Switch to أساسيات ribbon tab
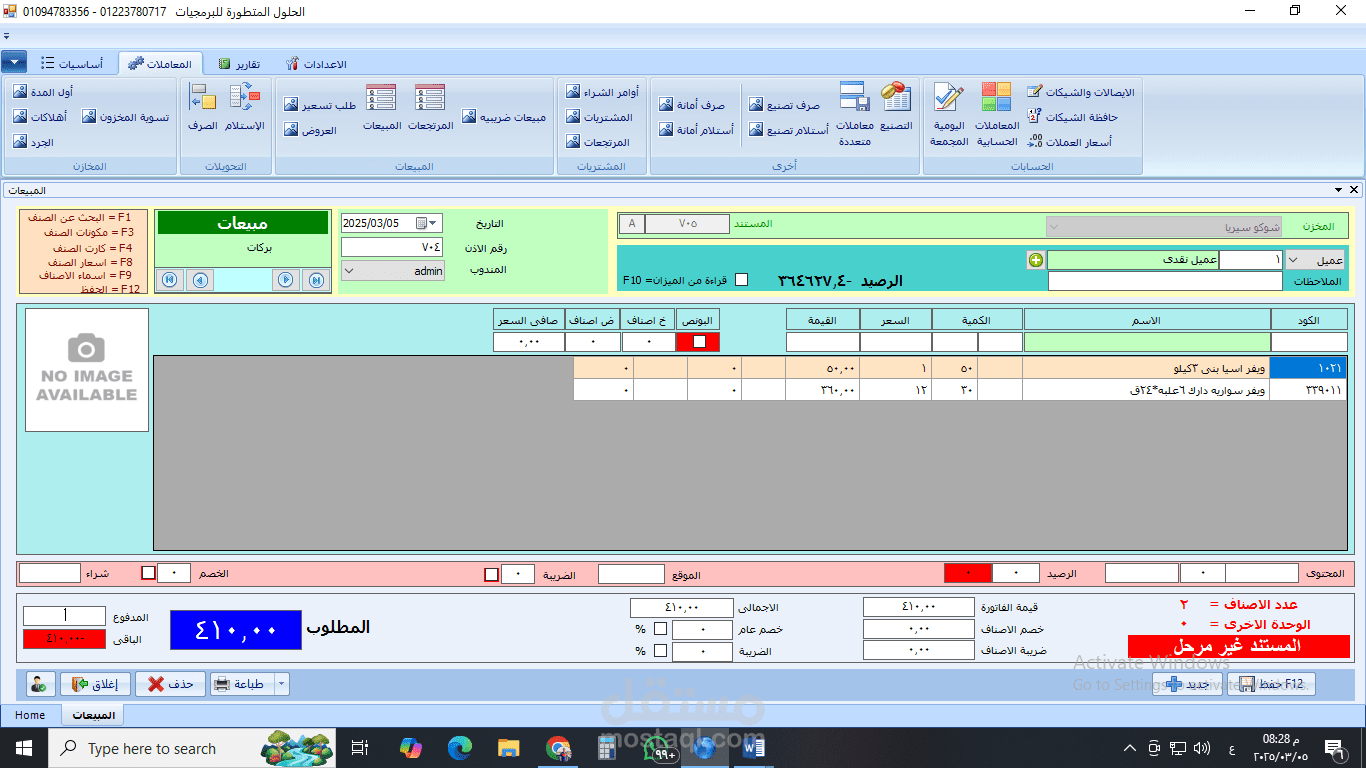1366x768 pixels. click(x=72, y=63)
